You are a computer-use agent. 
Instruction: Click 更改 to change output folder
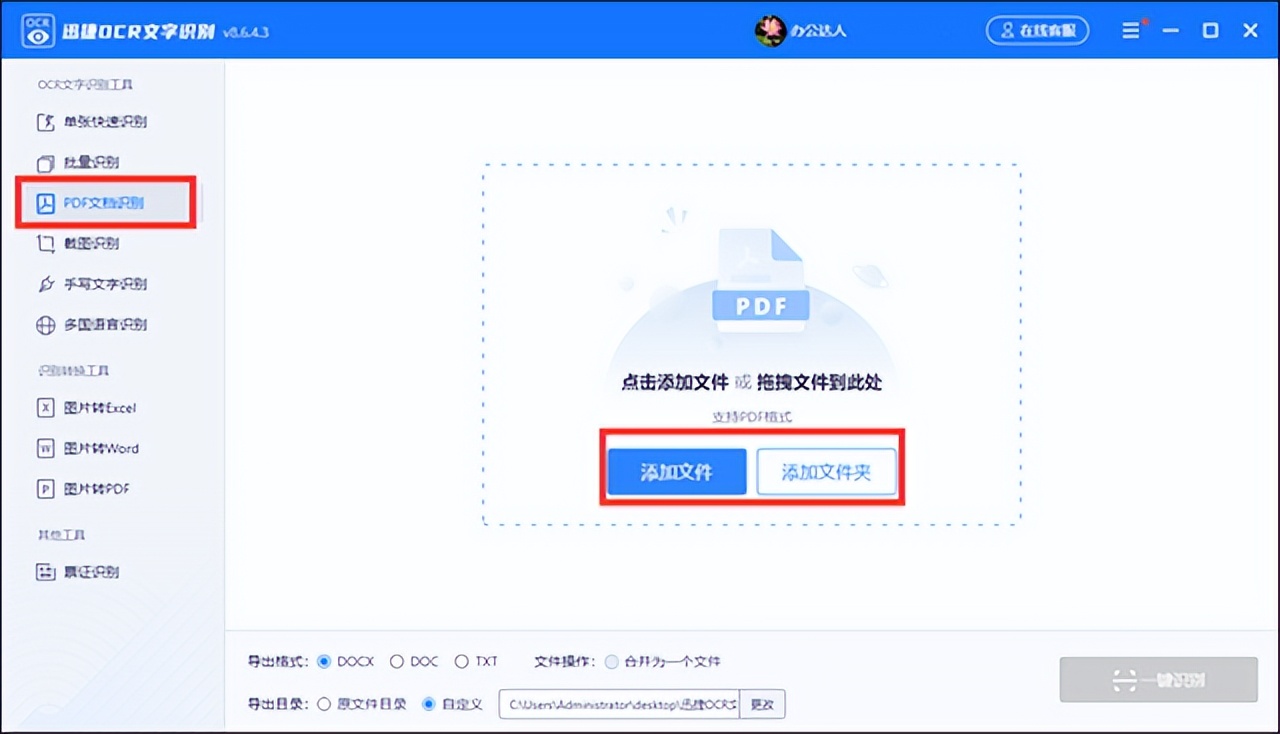tap(763, 704)
